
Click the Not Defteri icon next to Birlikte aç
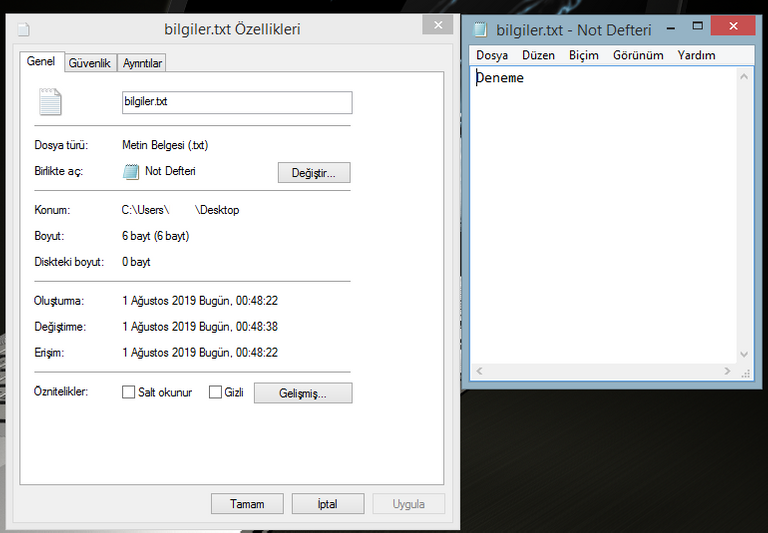pyautogui.click(x=130, y=172)
